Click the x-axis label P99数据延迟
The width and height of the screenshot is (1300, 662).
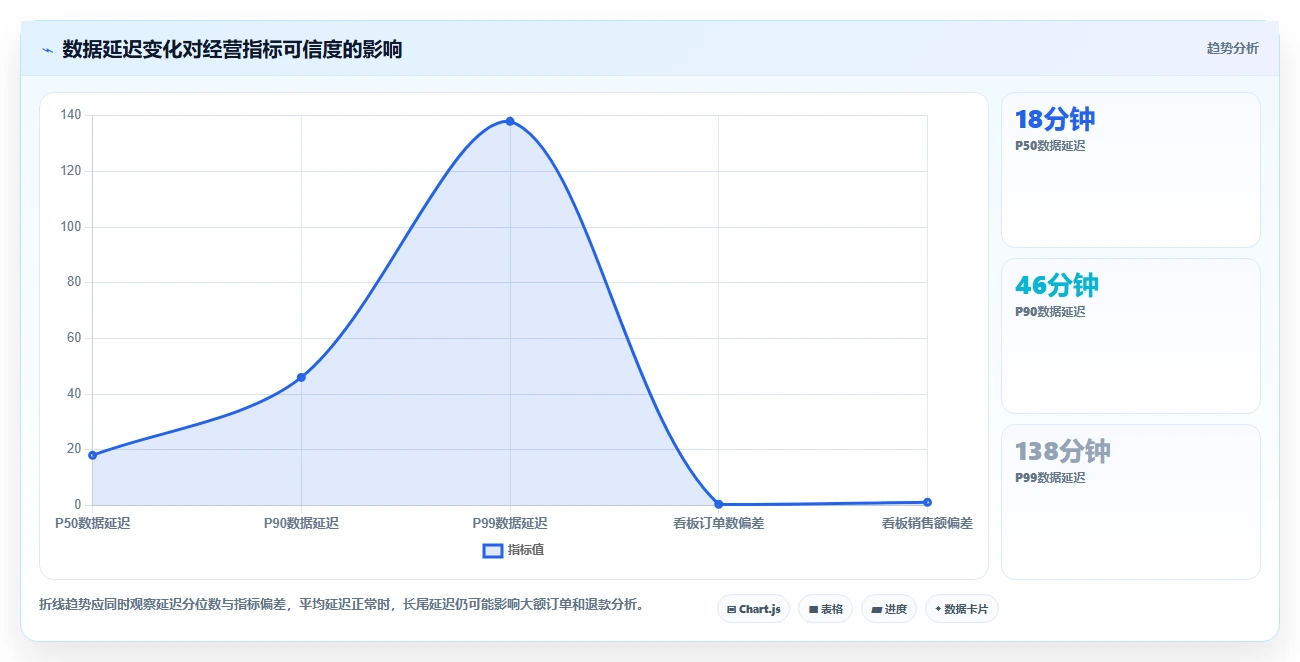tap(510, 523)
